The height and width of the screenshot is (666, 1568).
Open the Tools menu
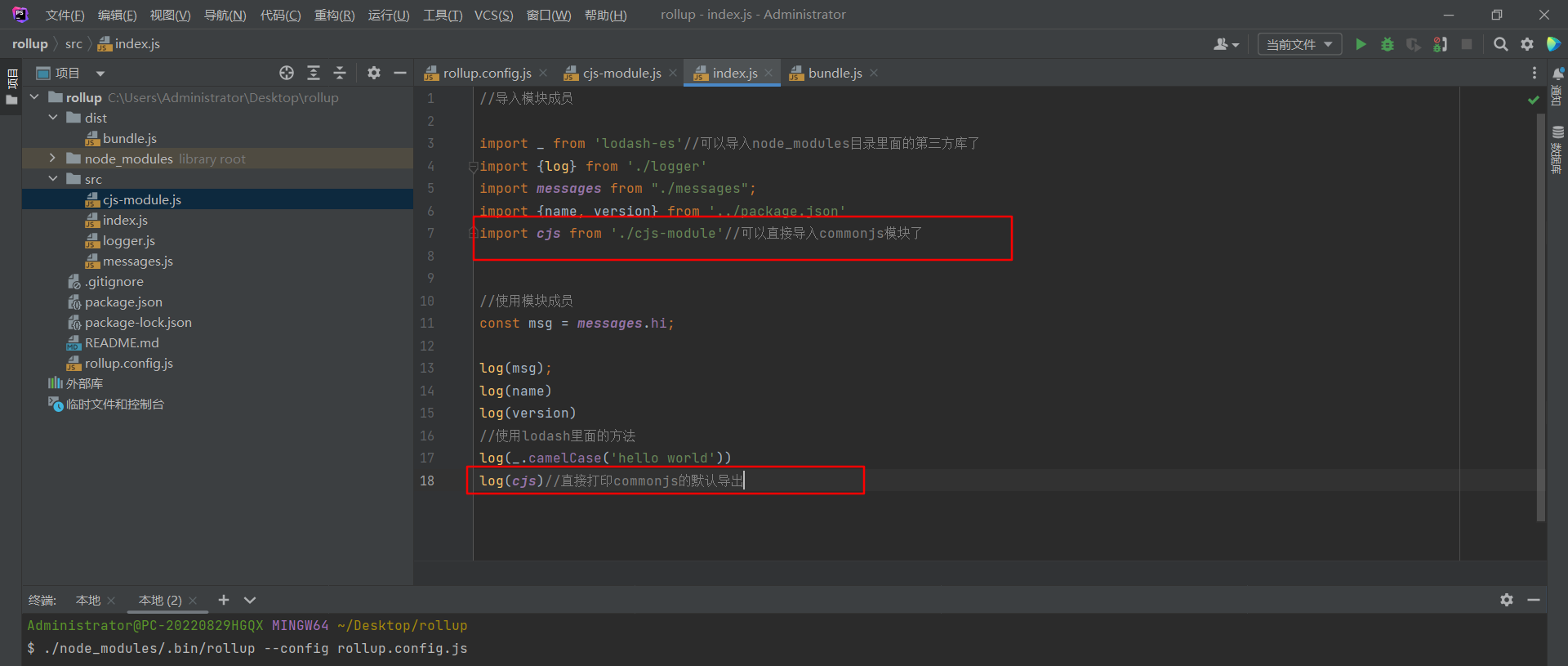click(x=443, y=15)
